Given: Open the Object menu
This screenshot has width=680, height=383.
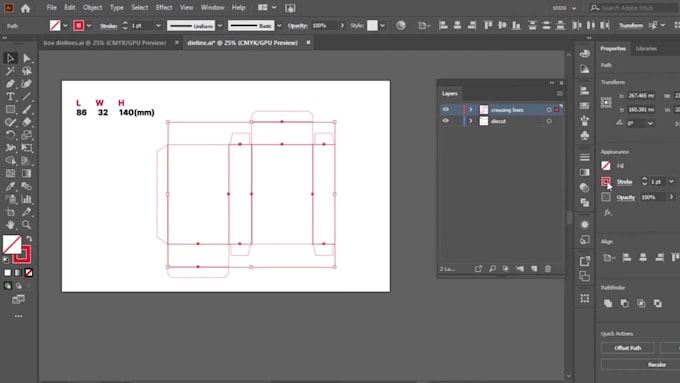Looking at the screenshot, I should click(x=92, y=8).
